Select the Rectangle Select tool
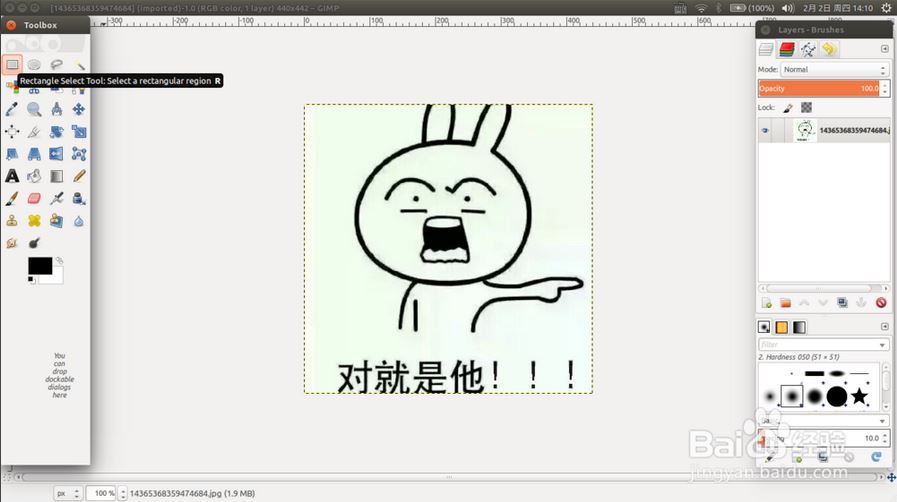The height and width of the screenshot is (502, 897). point(12,65)
